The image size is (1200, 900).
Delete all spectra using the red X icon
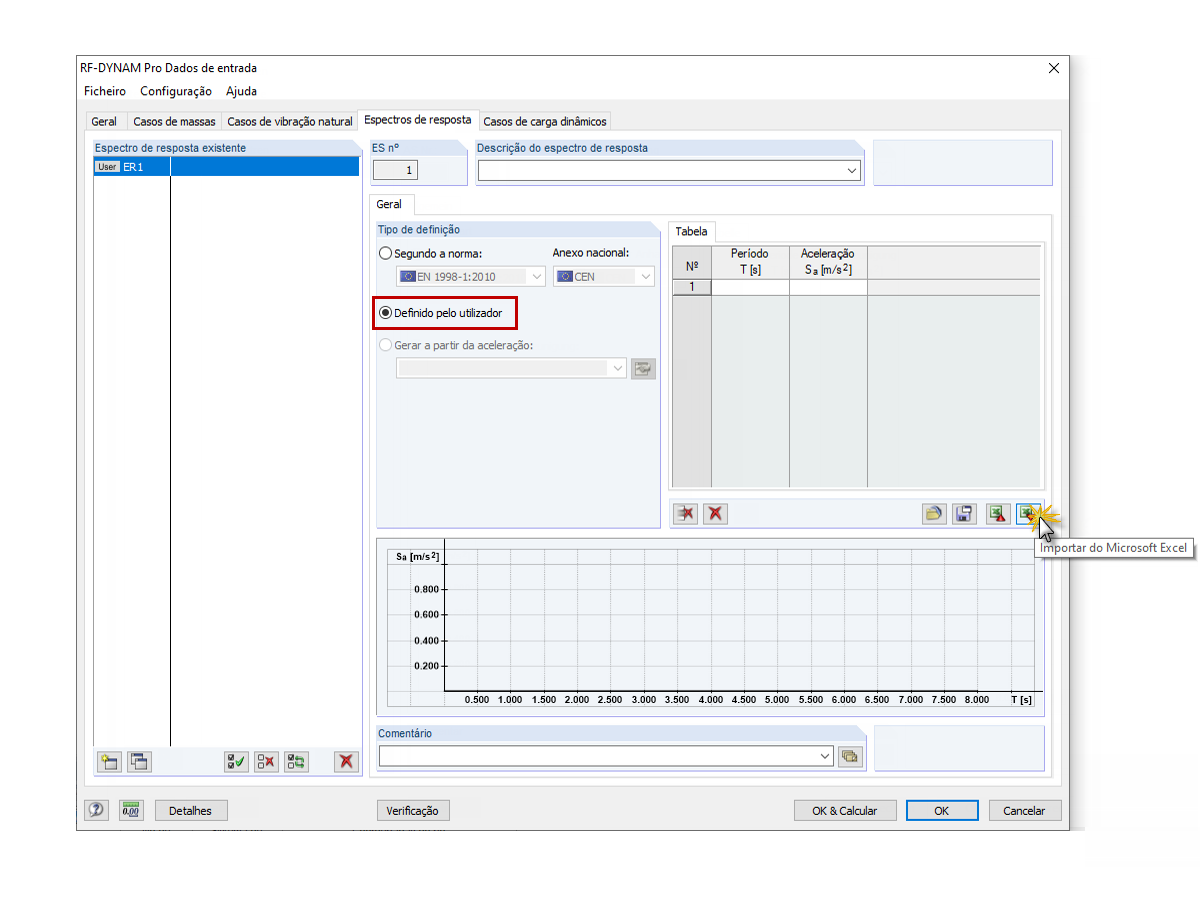click(345, 761)
